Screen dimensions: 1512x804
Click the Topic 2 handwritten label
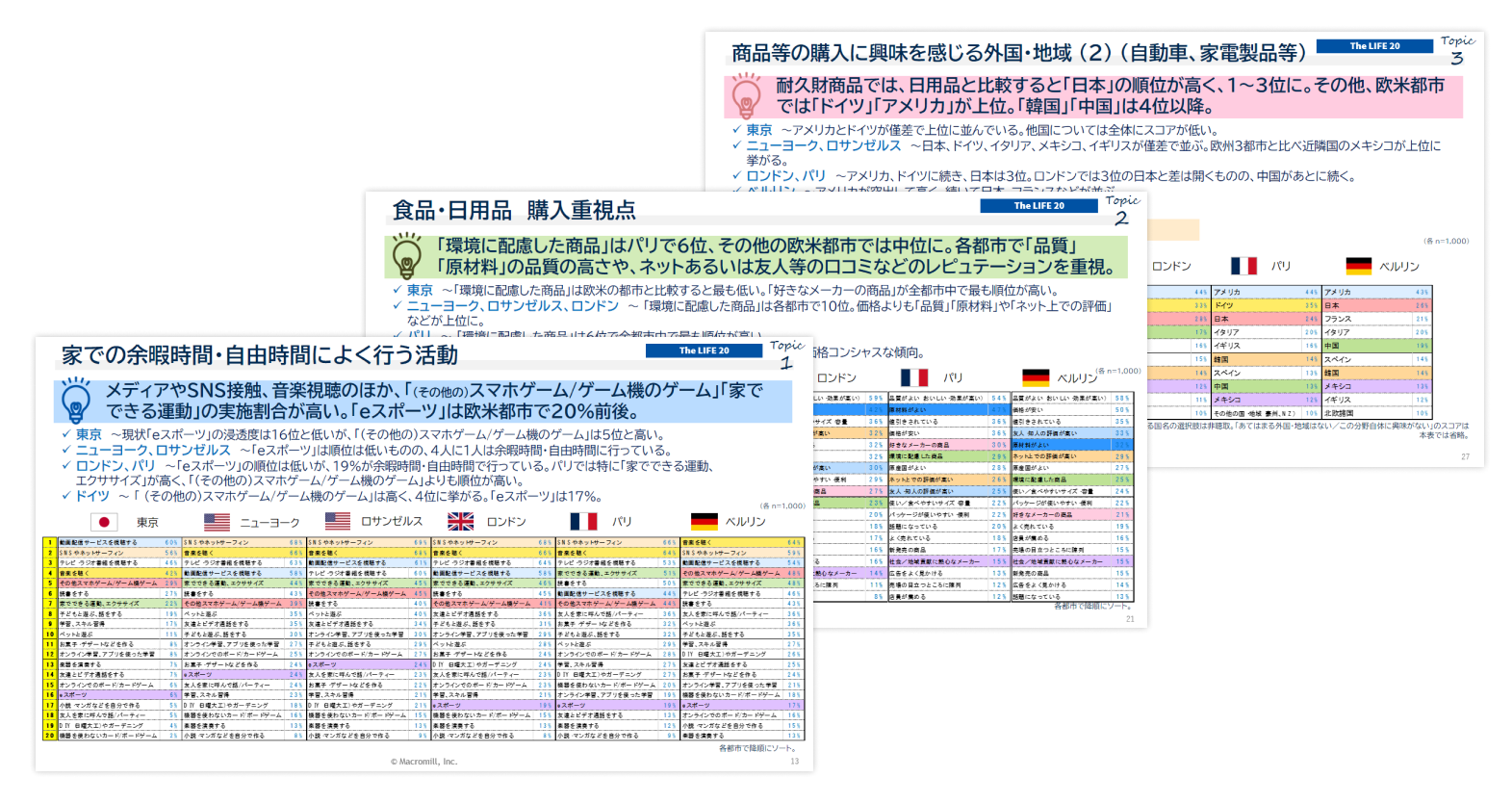[1122, 210]
